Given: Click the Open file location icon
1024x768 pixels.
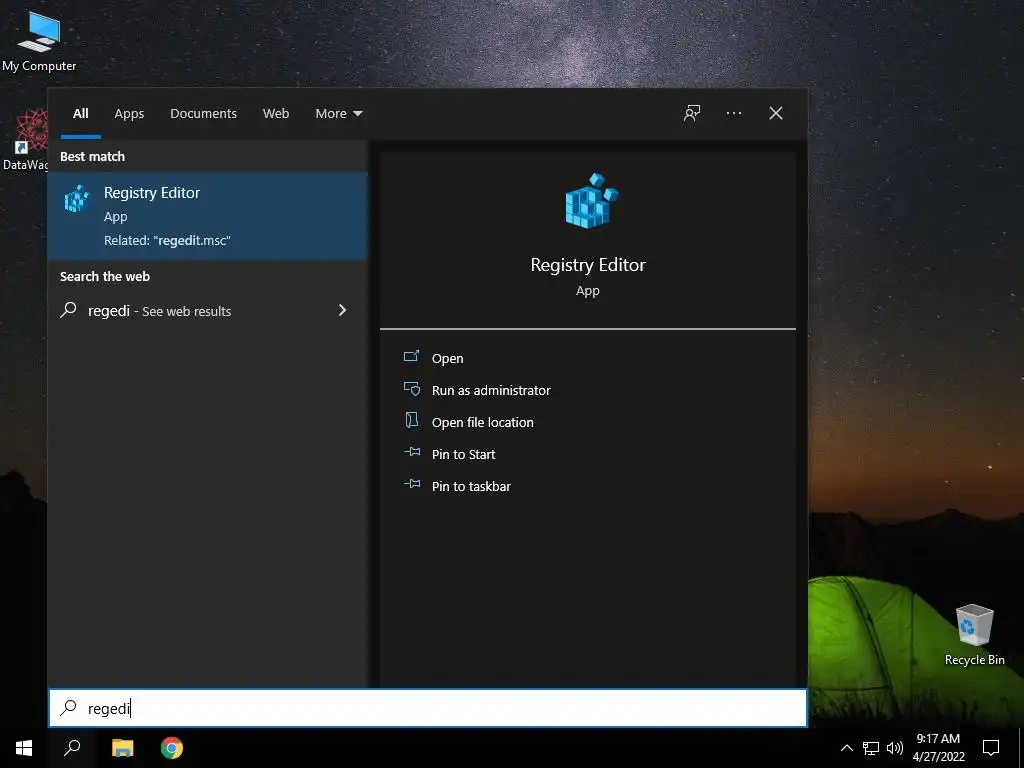Looking at the screenshot, I should [x=411, y=420].
